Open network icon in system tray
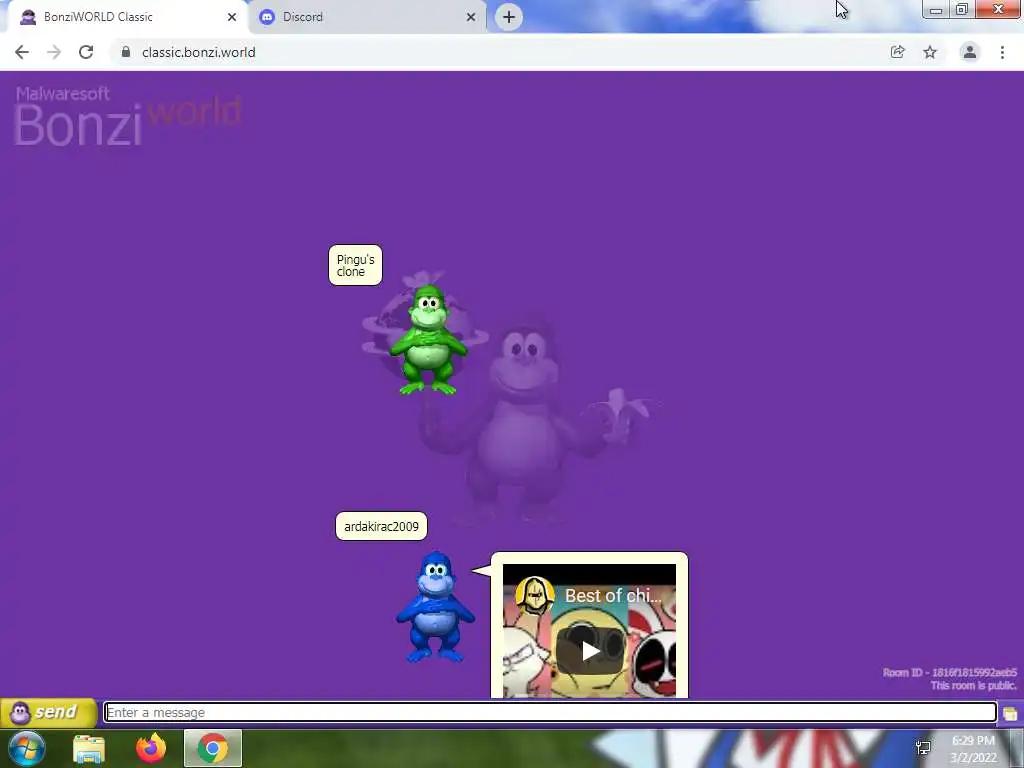 click(x=923, y=748)
